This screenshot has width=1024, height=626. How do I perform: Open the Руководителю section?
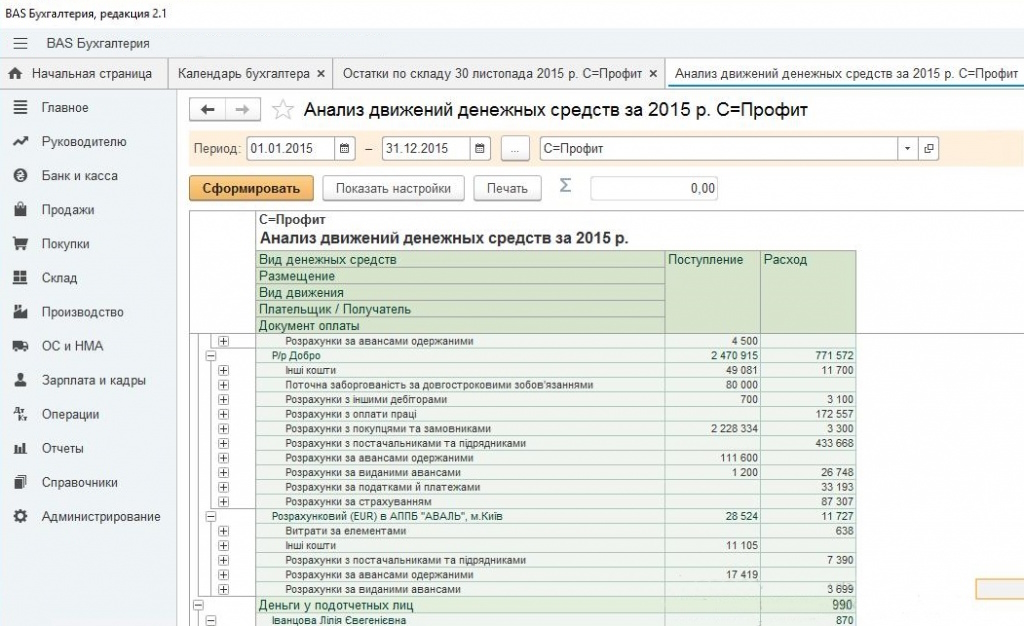(x=84, y=142)
